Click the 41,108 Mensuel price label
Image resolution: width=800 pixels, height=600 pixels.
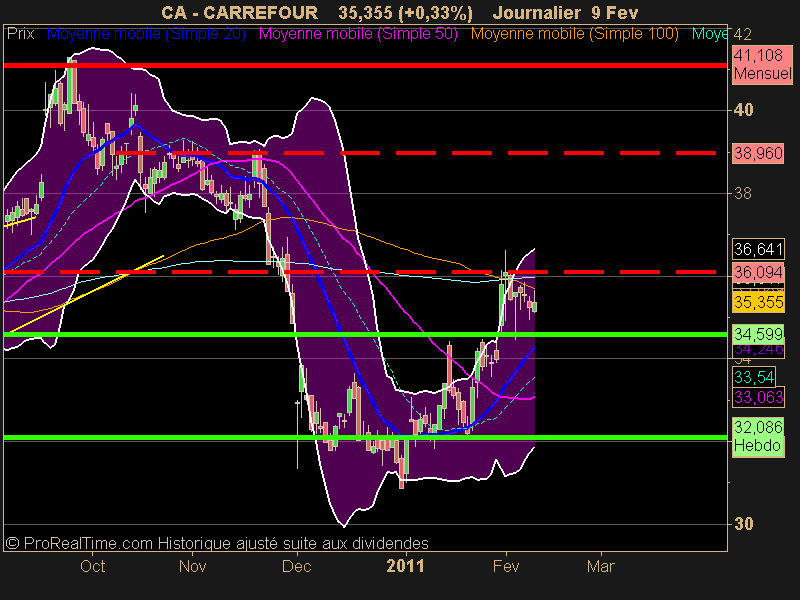(762, 64)
